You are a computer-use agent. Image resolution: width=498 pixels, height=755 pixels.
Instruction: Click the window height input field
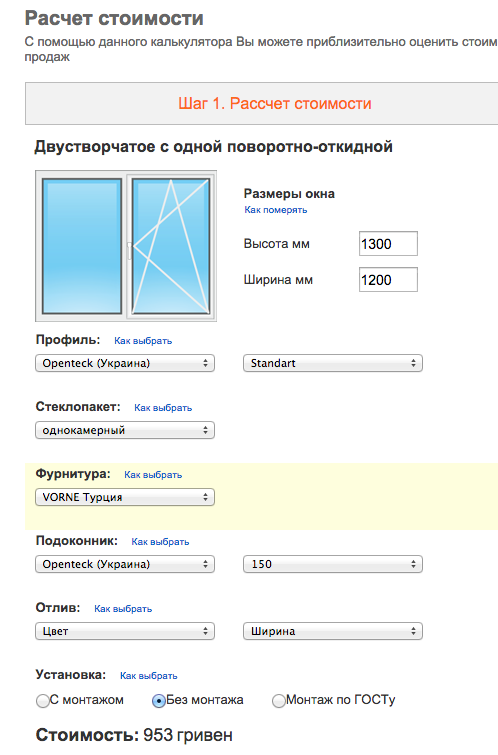(388, 244)
